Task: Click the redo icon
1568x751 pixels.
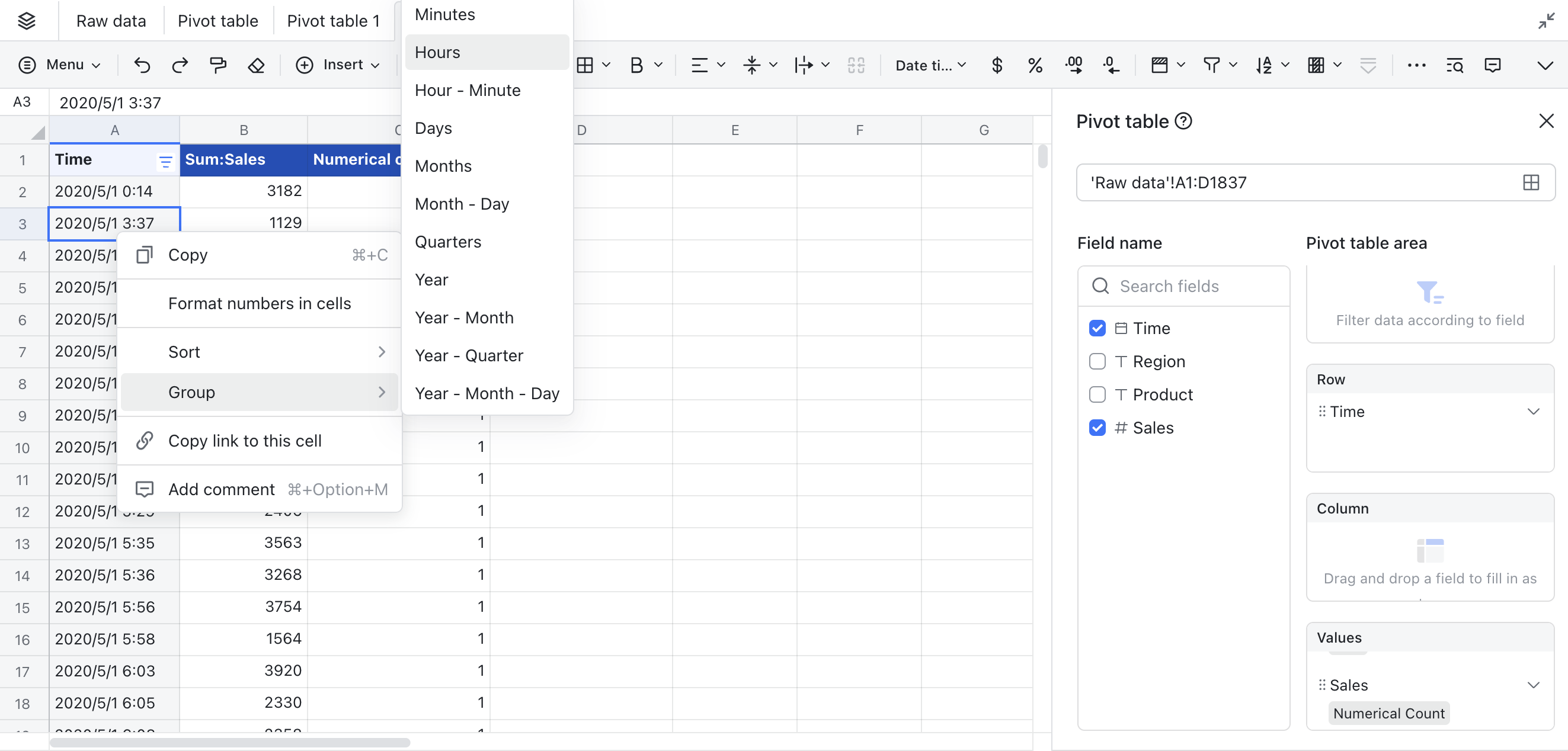Action: tap(179, 65)
